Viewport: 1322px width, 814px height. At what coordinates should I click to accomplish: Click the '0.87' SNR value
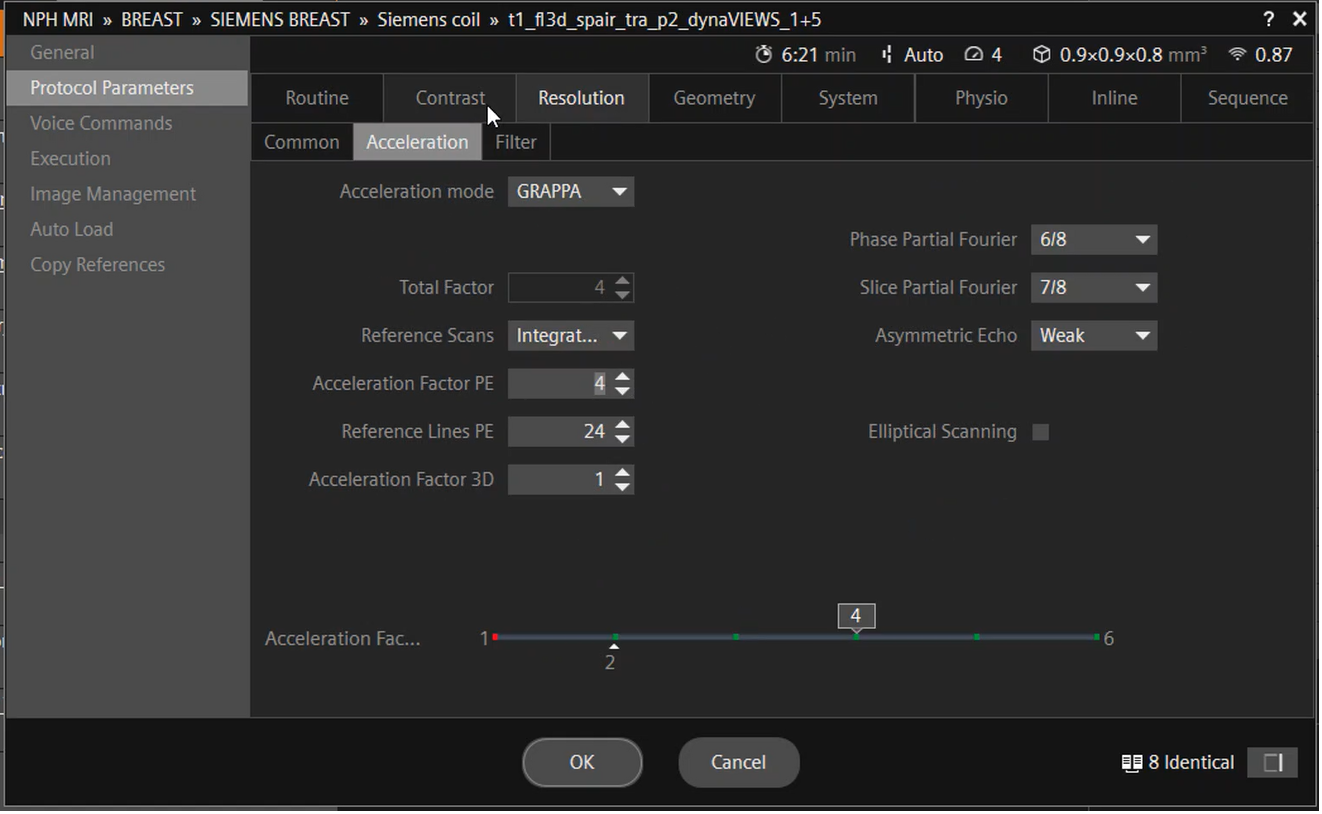click(1274, 55)
